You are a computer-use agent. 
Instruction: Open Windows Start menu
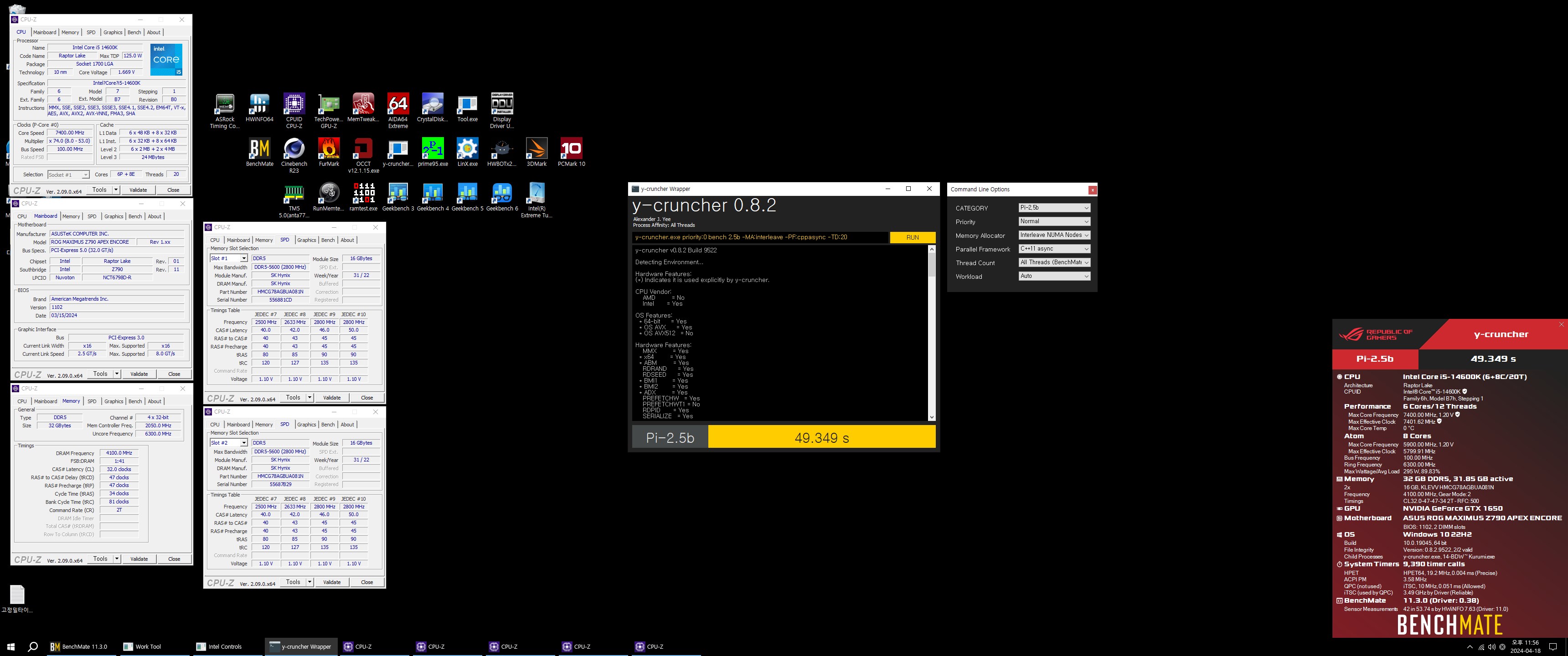pyautogui.click(x=10, y=646)
